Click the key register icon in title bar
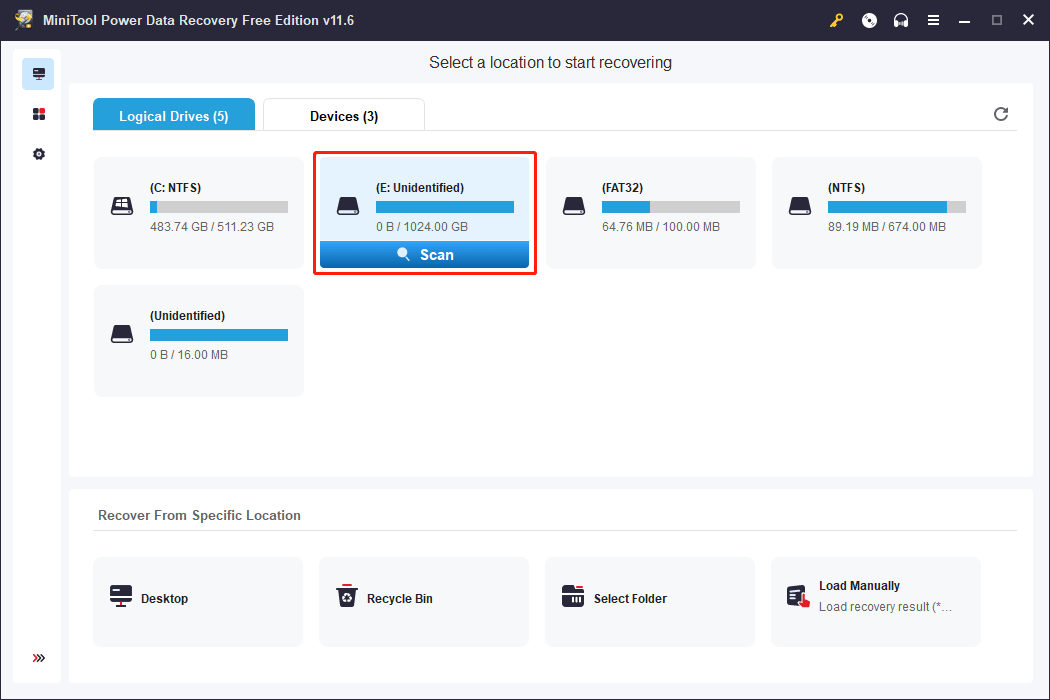Viewport: 1050px width, 700px height. point(836,21)
